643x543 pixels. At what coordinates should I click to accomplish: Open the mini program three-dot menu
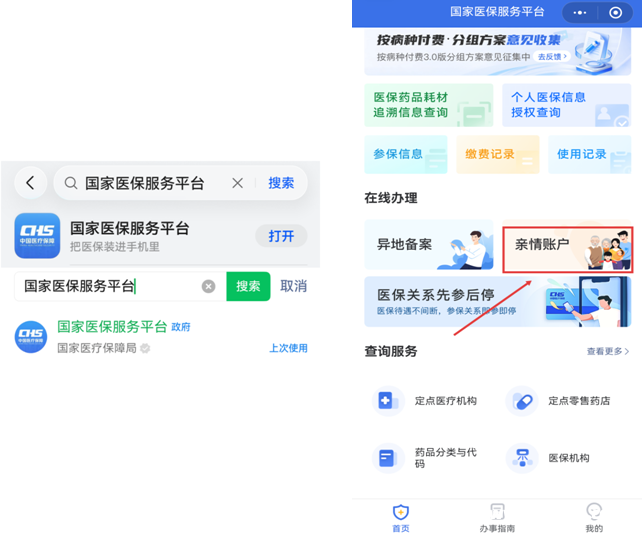click(x=579, y=13)
